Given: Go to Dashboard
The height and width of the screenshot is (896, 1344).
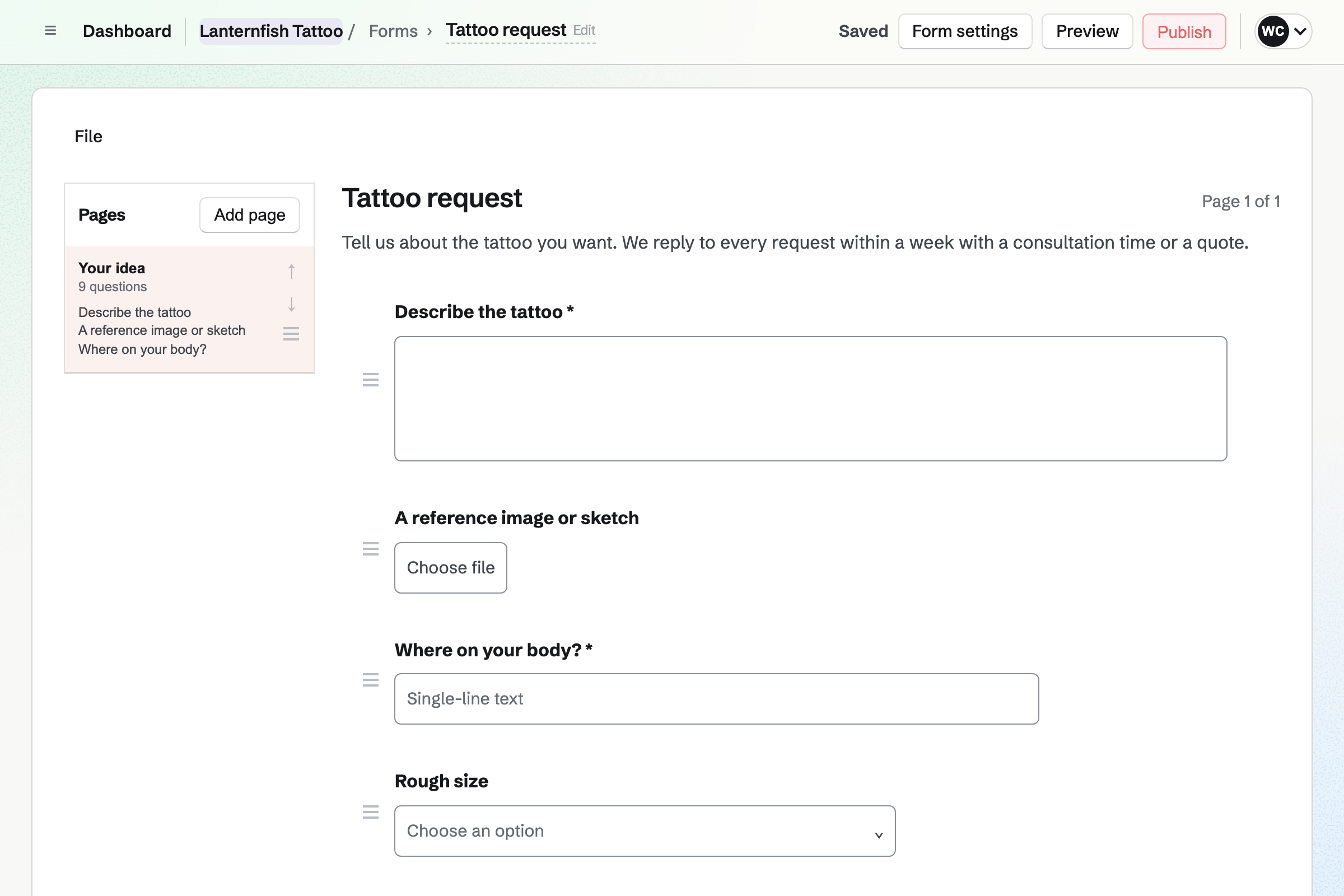Looking at the screenshot, I should (127, 31).
